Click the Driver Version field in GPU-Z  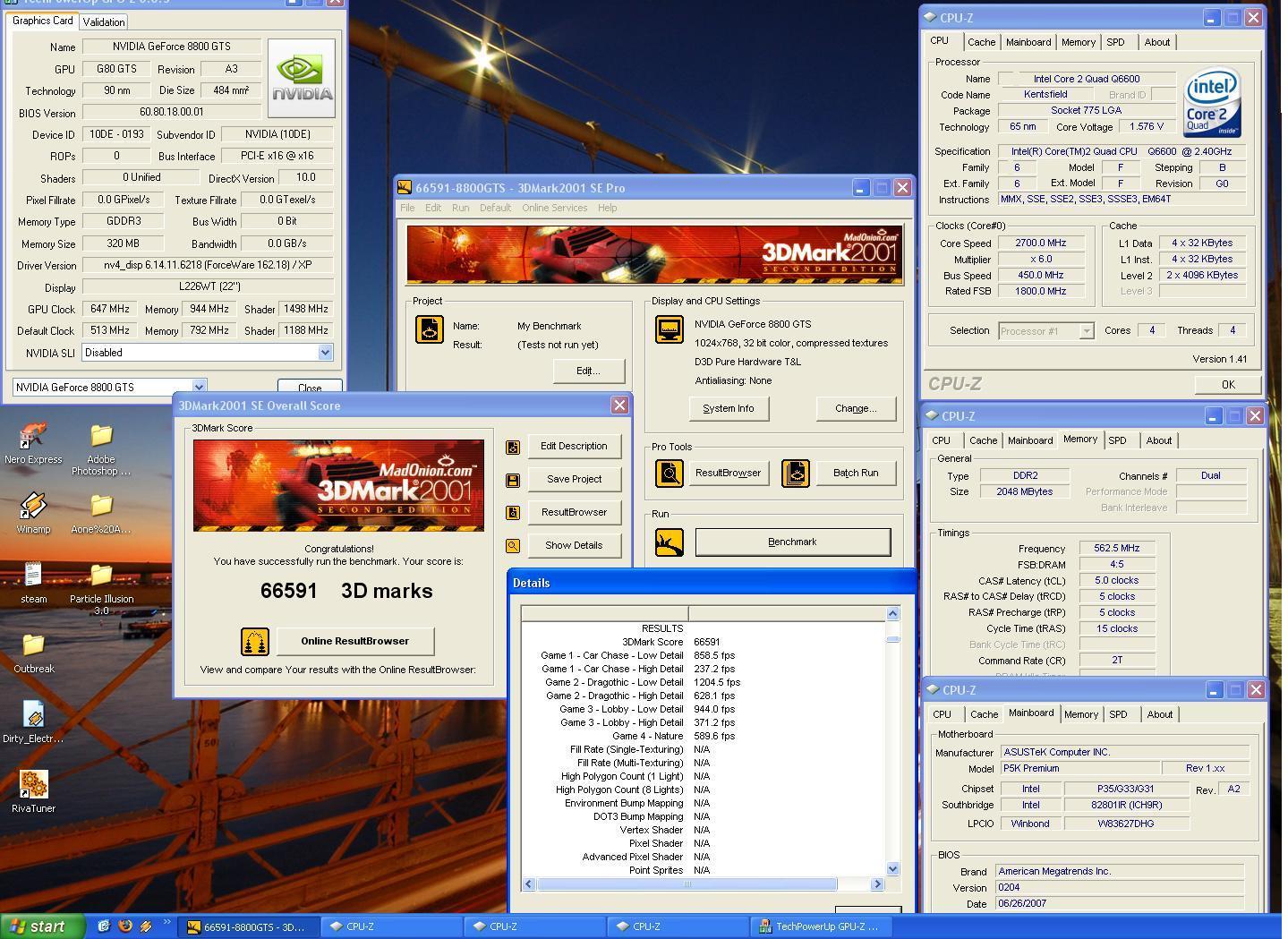tap(207, 266)
